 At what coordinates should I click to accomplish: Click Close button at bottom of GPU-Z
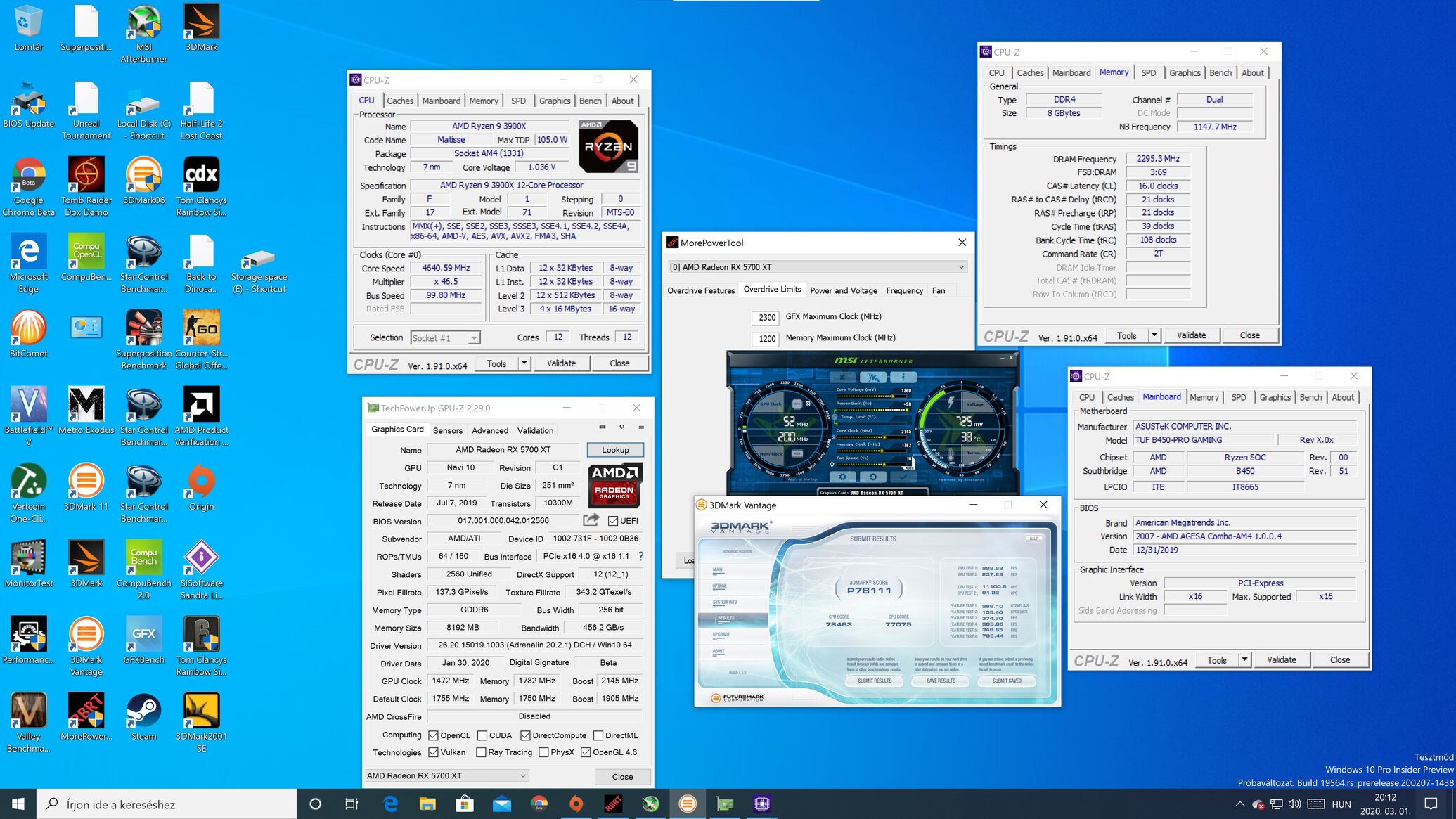point(622,776)
